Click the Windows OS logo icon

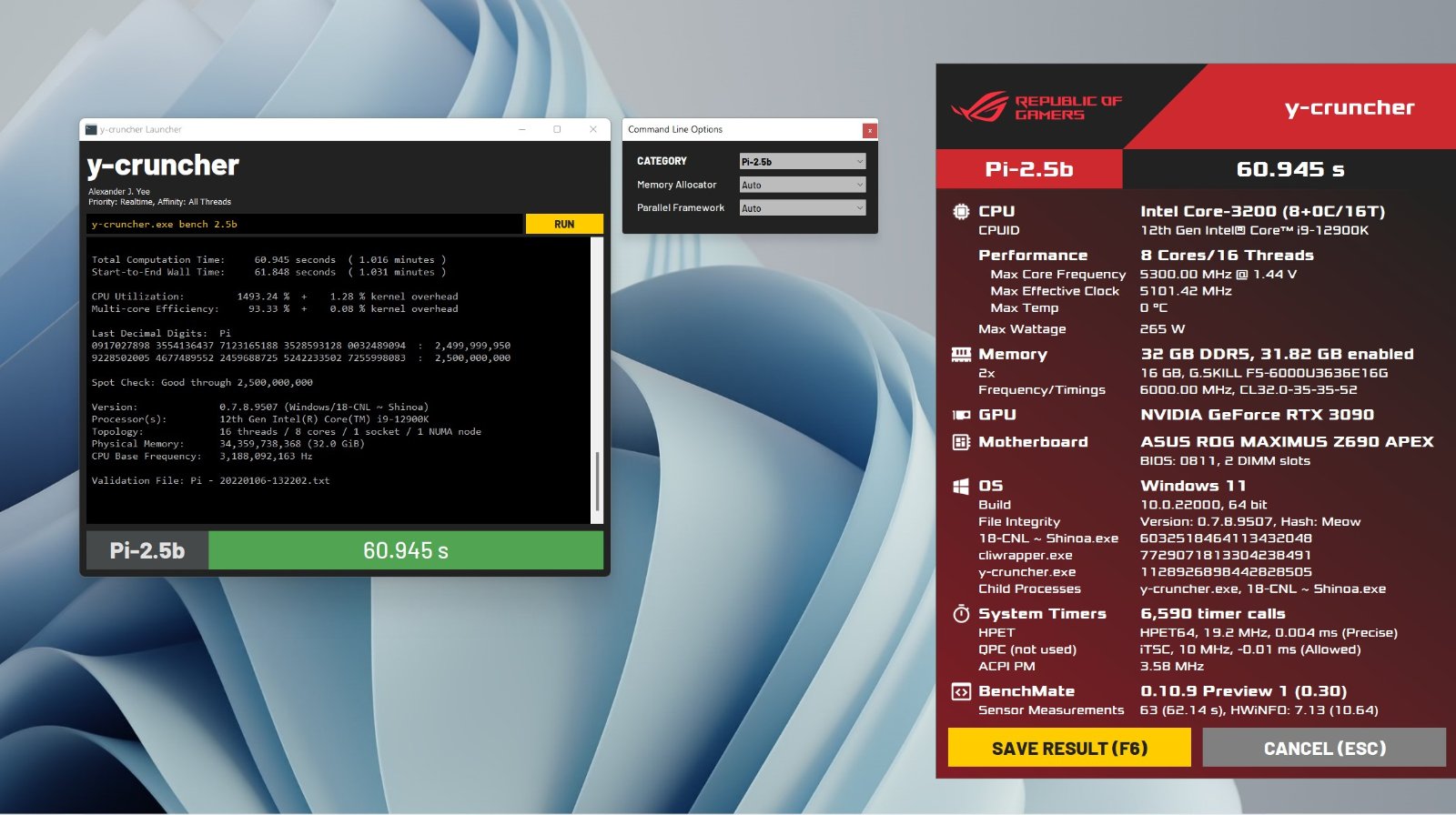[x=961, y=486]
